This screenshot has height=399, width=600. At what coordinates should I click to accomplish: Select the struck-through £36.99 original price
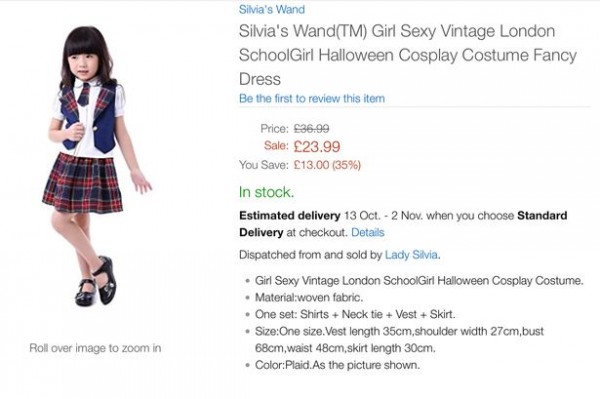(311, 129)
